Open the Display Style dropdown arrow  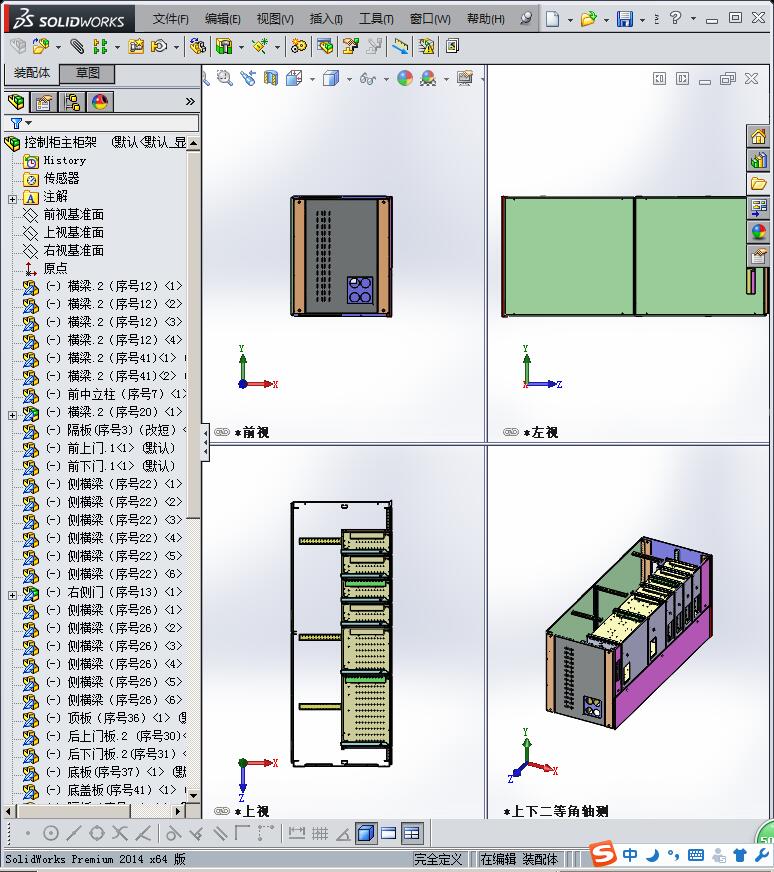pos(349,79)
